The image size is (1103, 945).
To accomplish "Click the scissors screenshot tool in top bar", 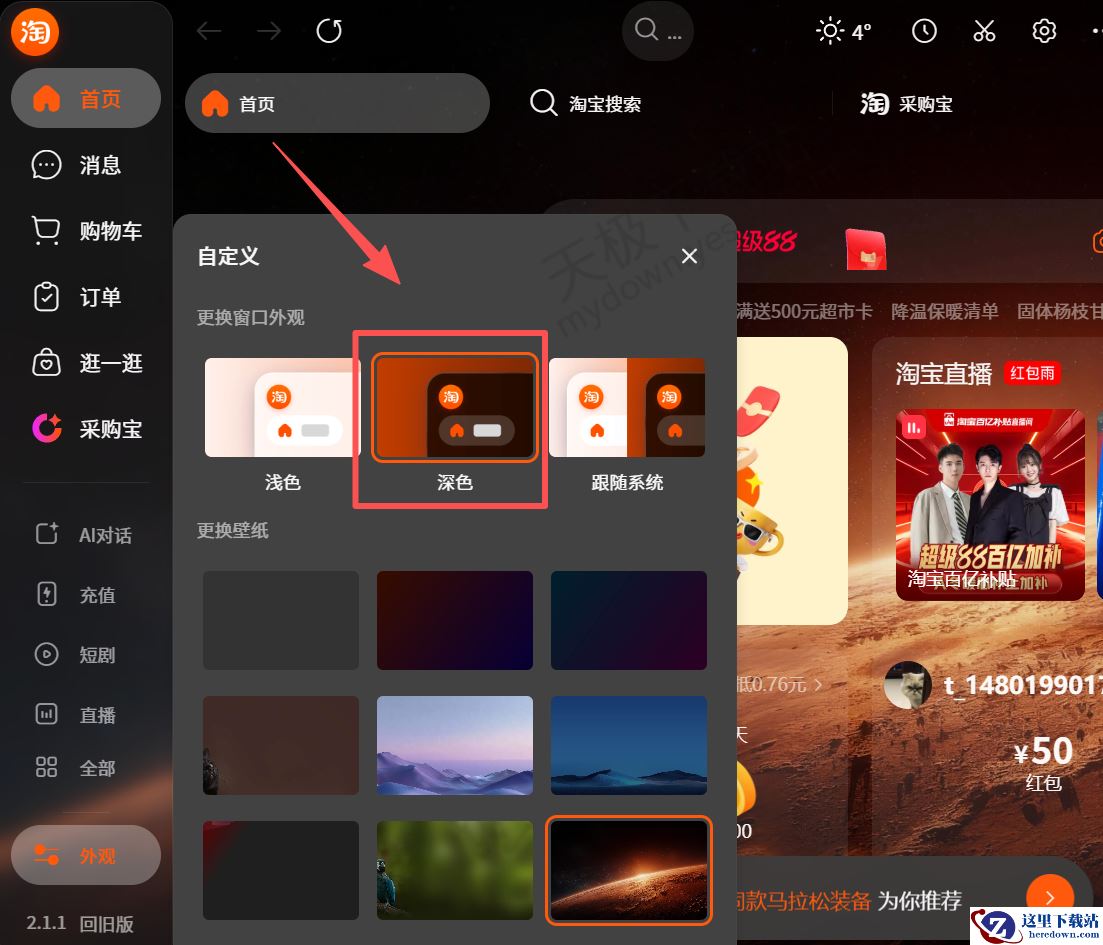I will (984, 31).
